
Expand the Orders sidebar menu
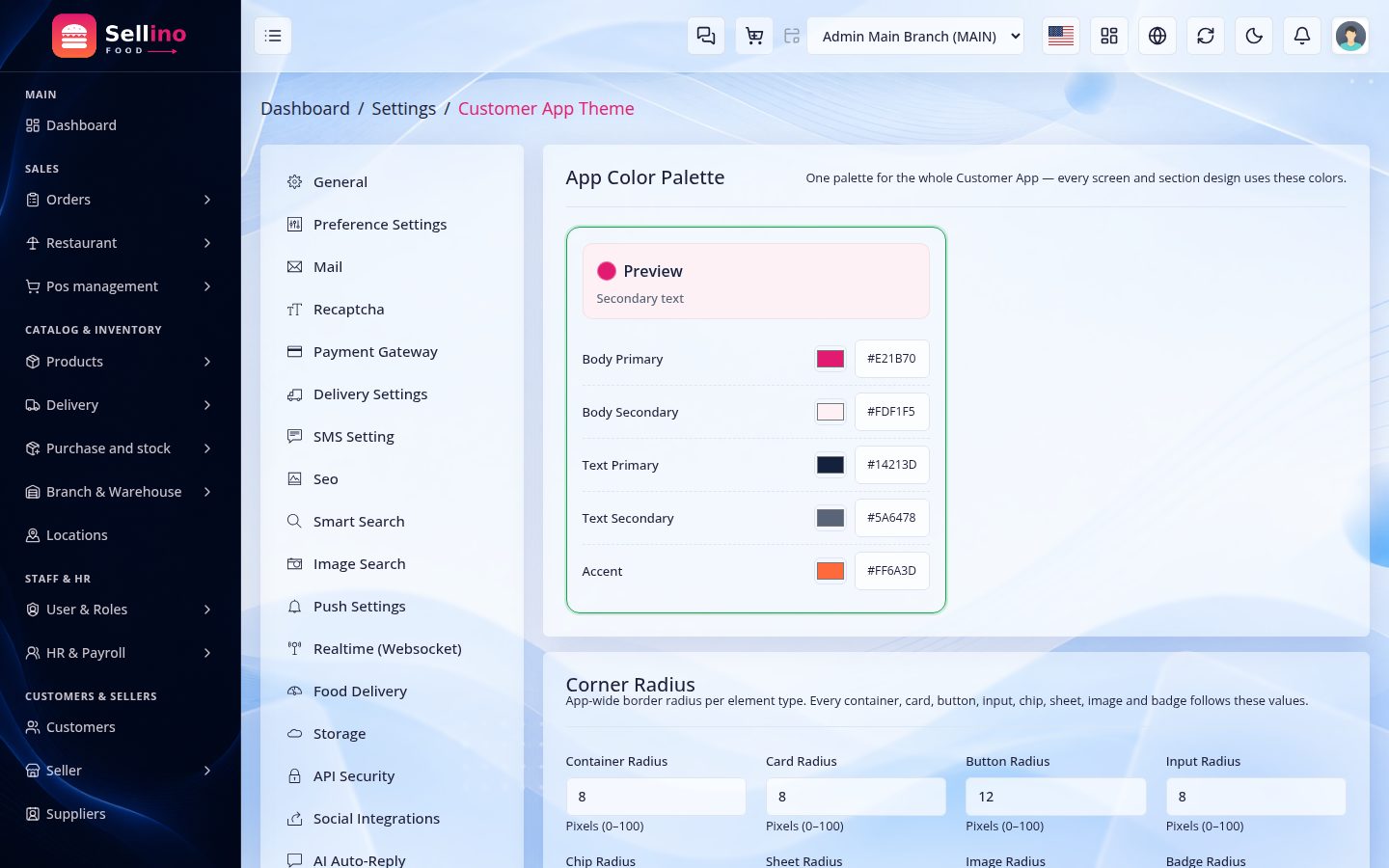pyautogui.click(x=120, y=200)
